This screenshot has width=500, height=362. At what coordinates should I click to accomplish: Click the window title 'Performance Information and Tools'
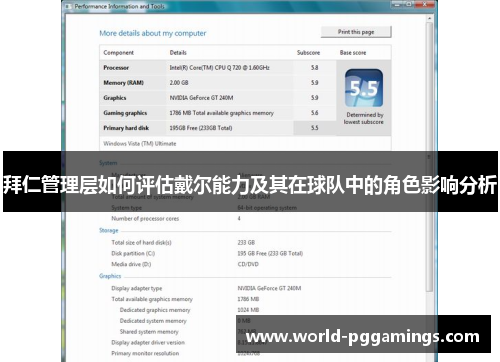pos(120,6)
